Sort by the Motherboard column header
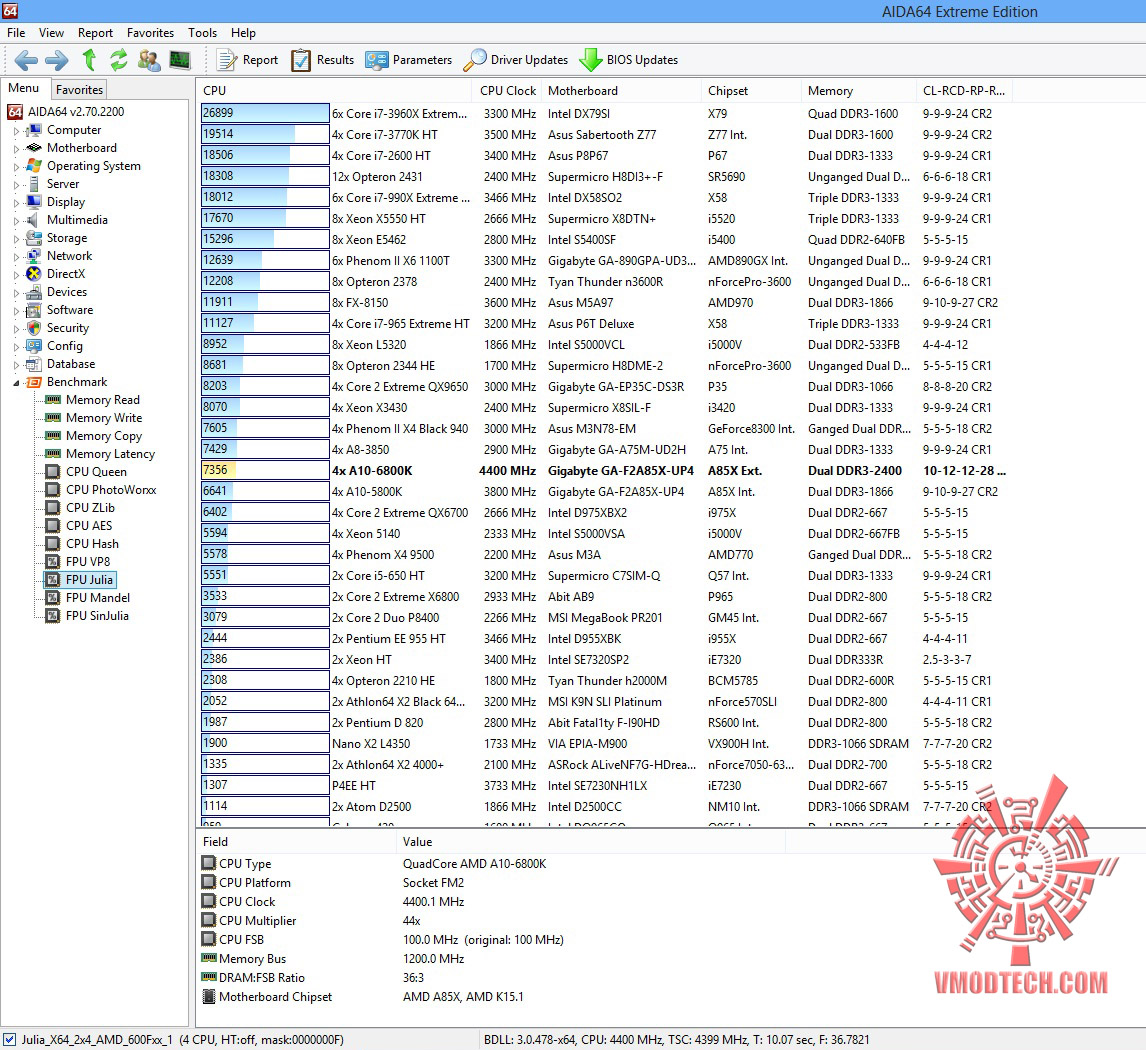Screen dimensions: 1146x1050 (621, 91)
